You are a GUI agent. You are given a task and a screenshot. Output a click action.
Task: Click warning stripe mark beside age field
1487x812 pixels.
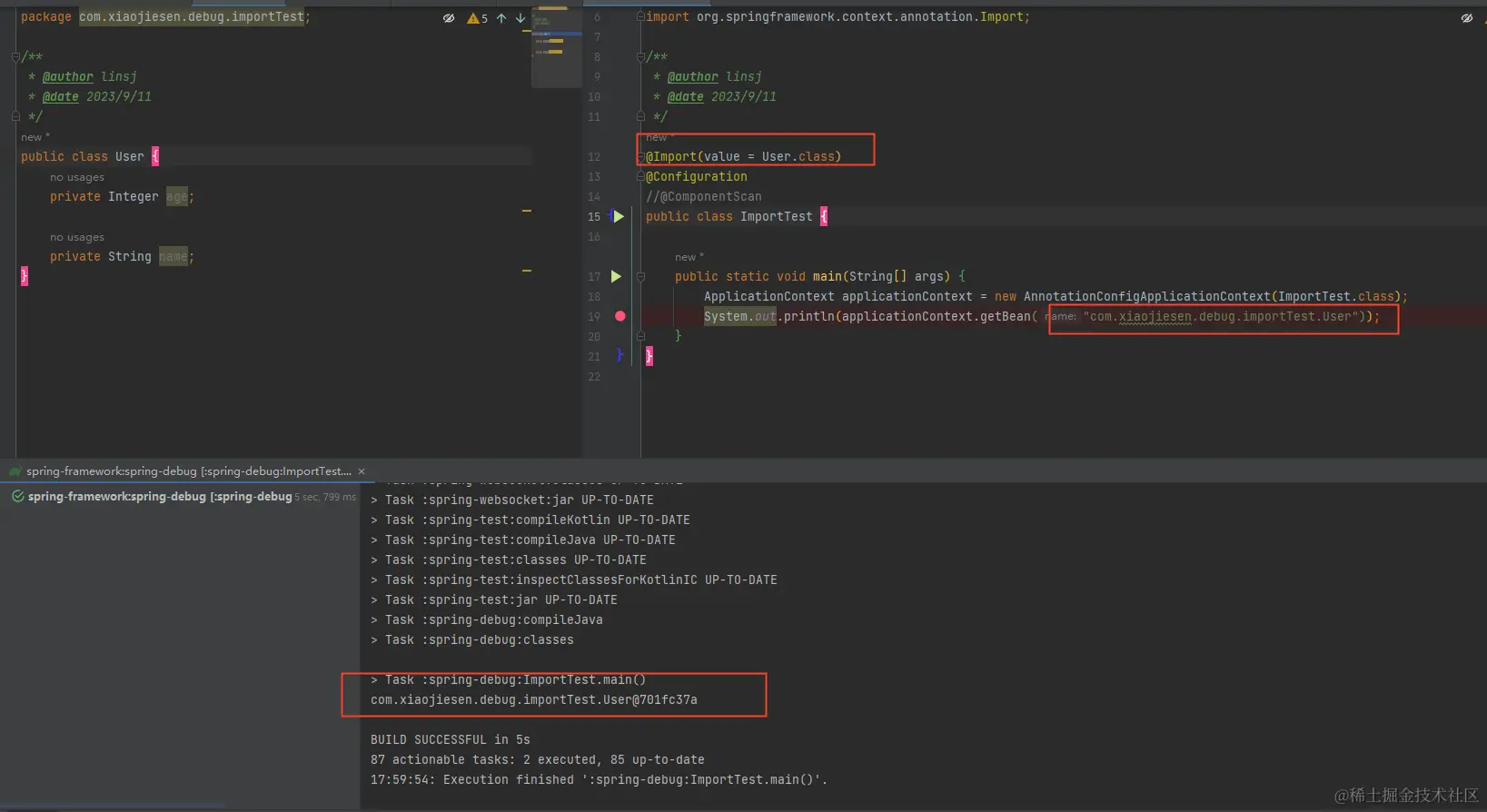(527, 211)
